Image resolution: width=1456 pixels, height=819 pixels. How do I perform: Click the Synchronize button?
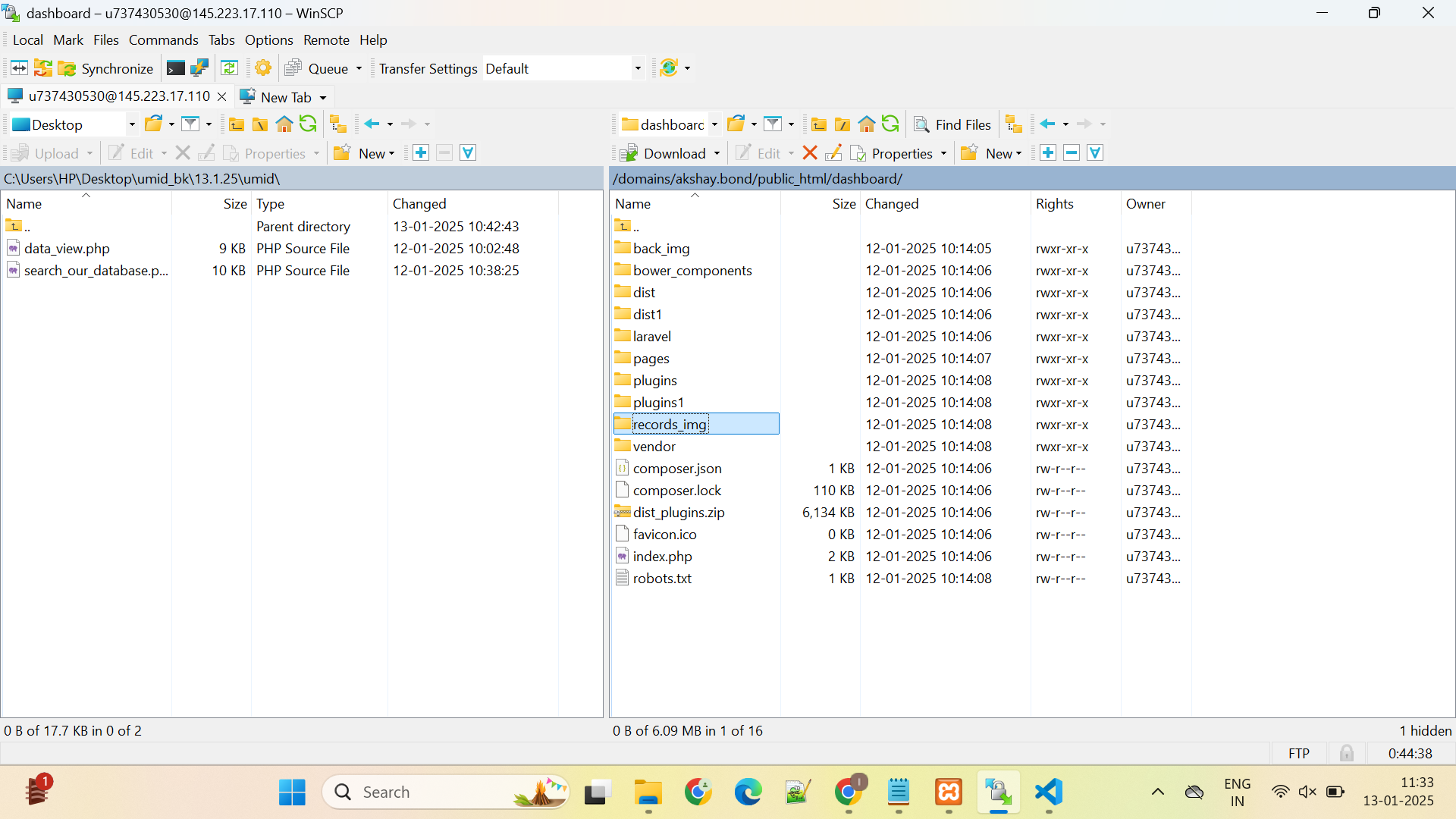[106, 68]
